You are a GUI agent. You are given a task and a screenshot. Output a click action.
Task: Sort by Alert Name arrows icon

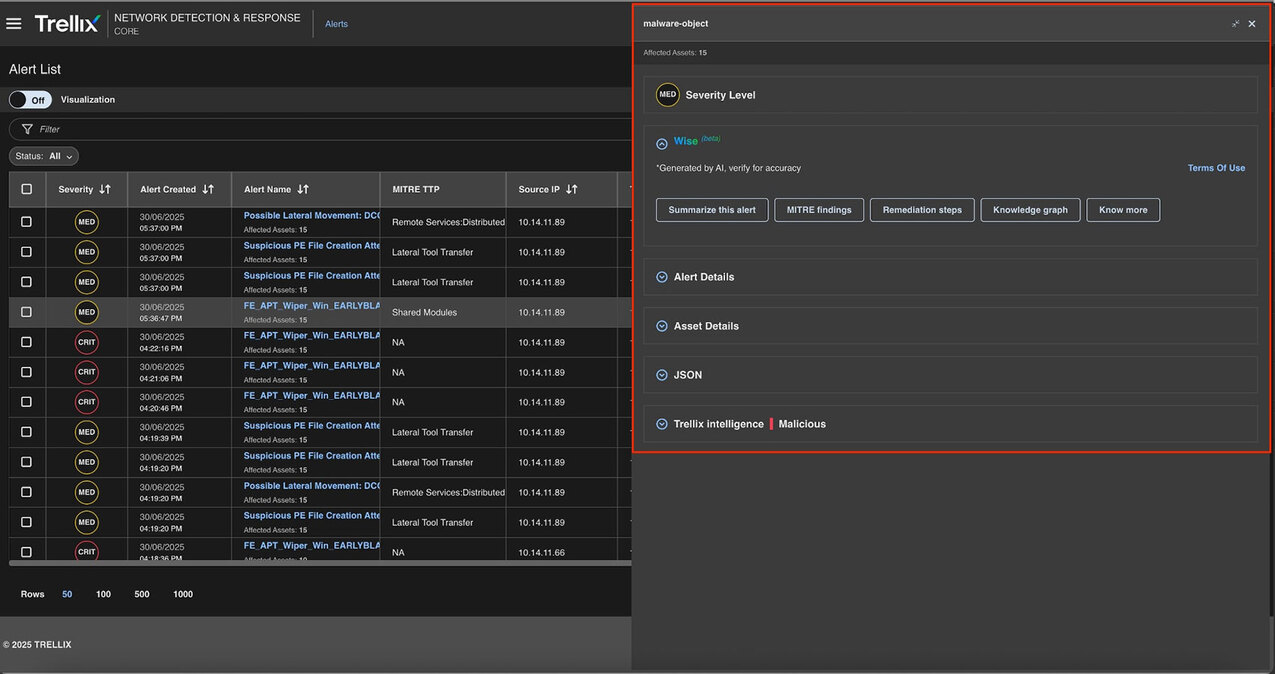[x=303, y=189]
